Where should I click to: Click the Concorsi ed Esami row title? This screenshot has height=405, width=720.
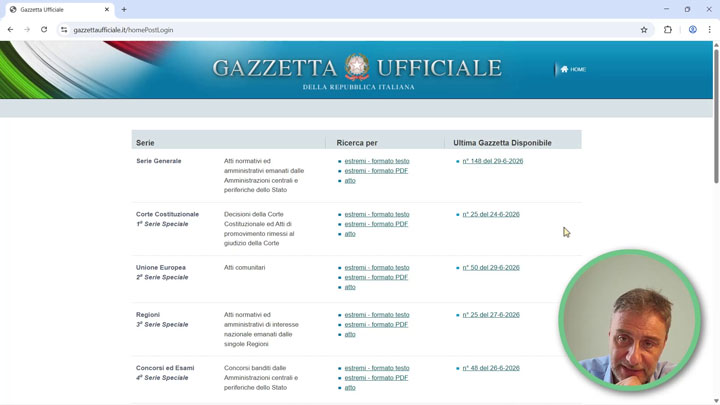click(165, 368)
